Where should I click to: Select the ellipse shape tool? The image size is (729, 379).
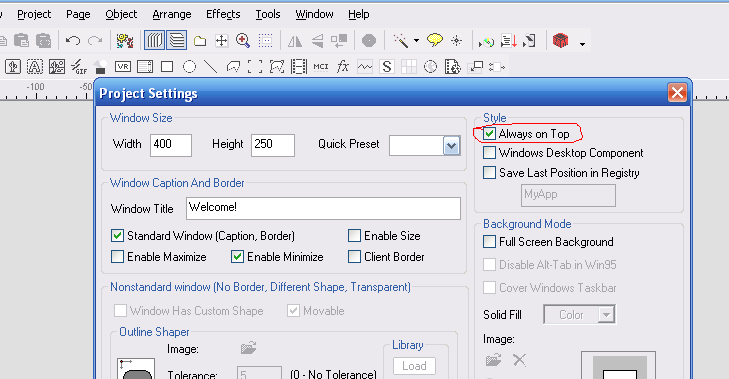pos(189,67)
